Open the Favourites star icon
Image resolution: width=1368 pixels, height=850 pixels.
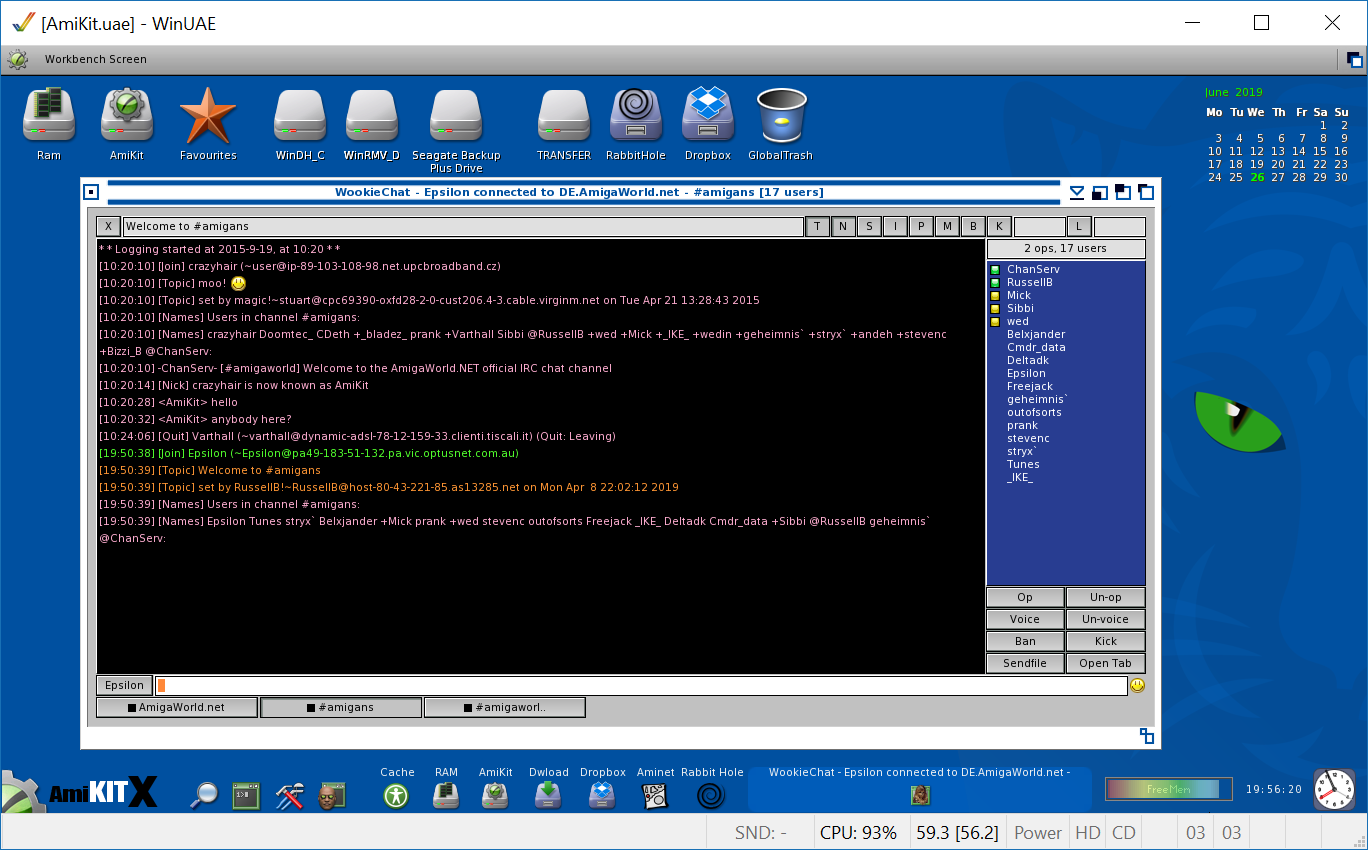[x=208, y=115]
